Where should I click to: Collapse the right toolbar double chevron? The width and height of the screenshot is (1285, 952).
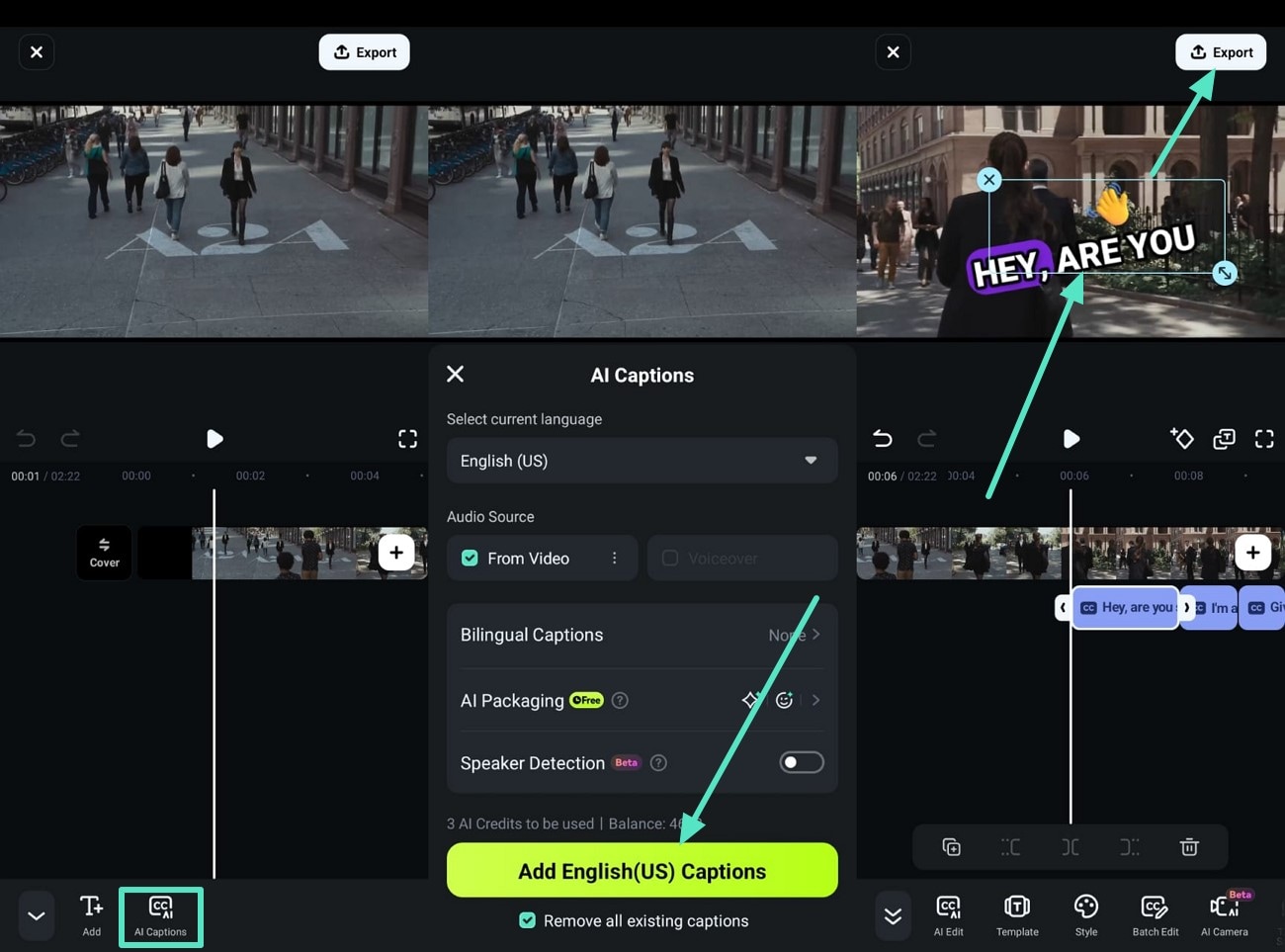click(893, 915)
